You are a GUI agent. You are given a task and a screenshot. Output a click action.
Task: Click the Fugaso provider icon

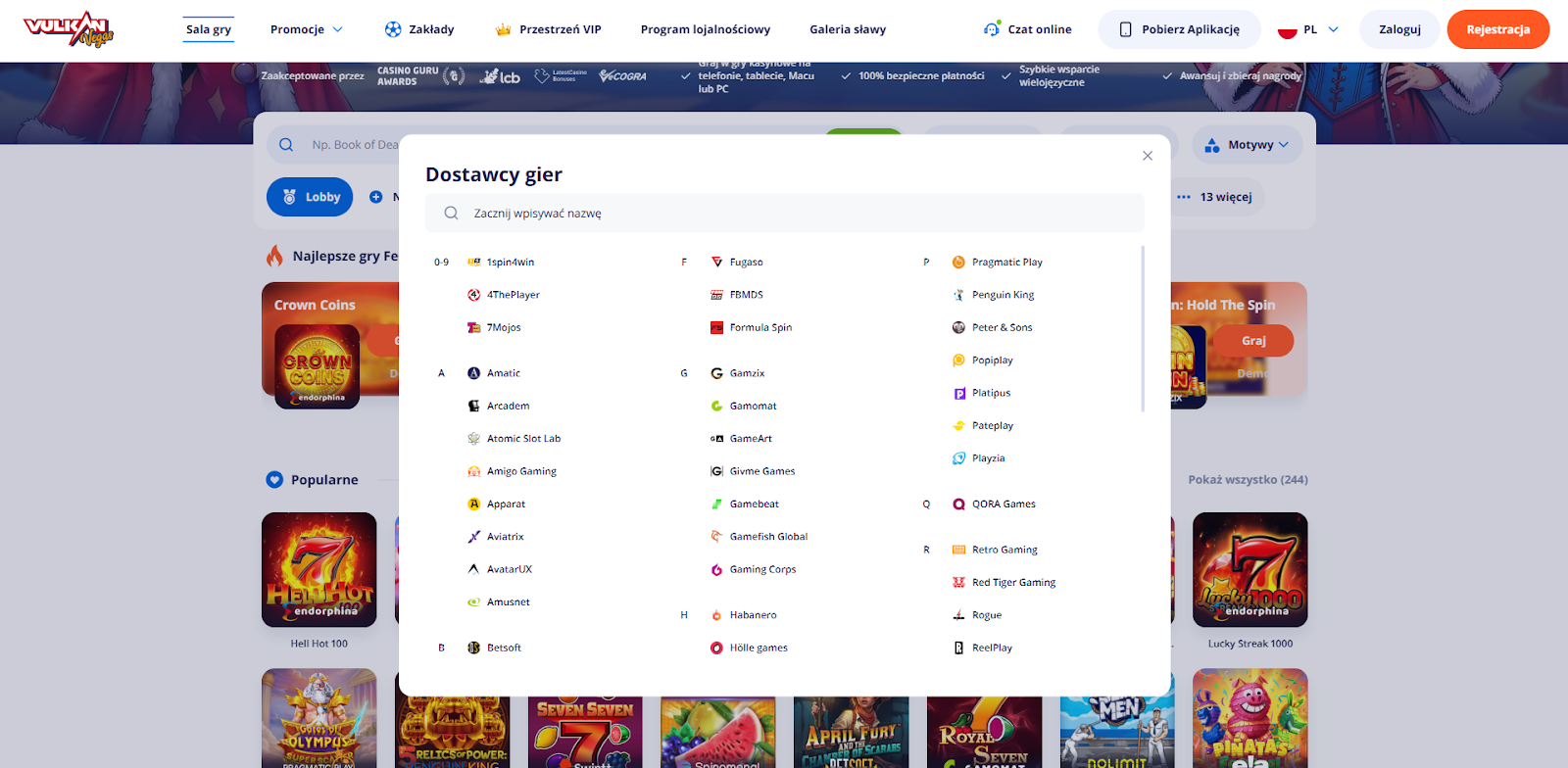pyautogui.click(x=716, y=263)
